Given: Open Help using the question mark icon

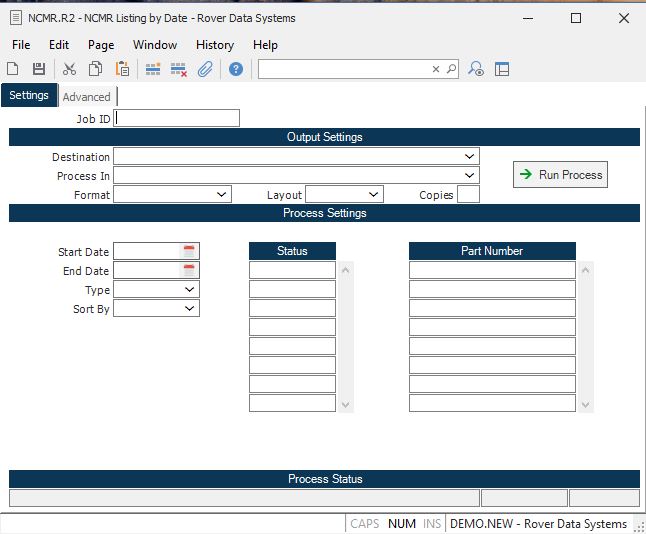Looking at the screenshot, I should click(x=236, y=69).
